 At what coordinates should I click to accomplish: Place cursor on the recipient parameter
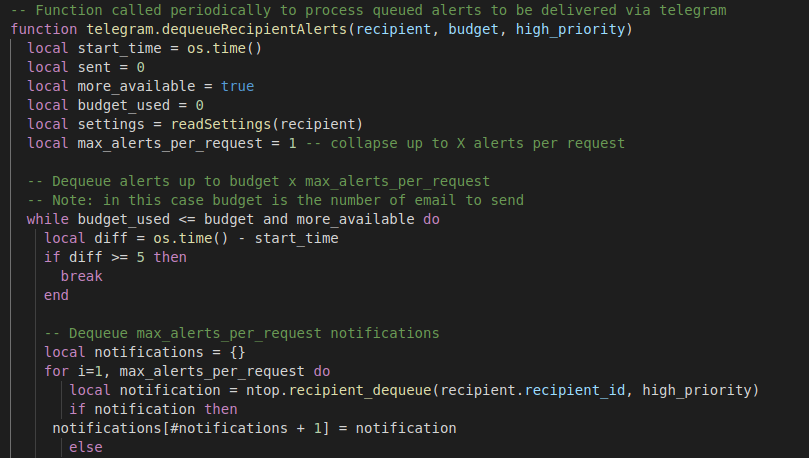[393, 29]
